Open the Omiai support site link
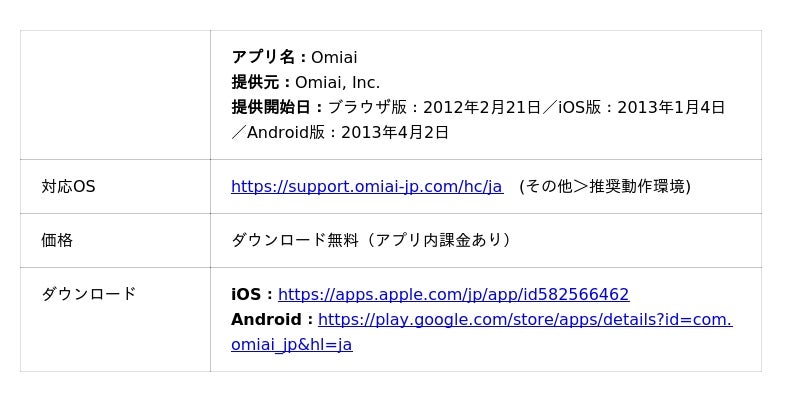This screenshot has height=402, width=800. pos(366,187)
